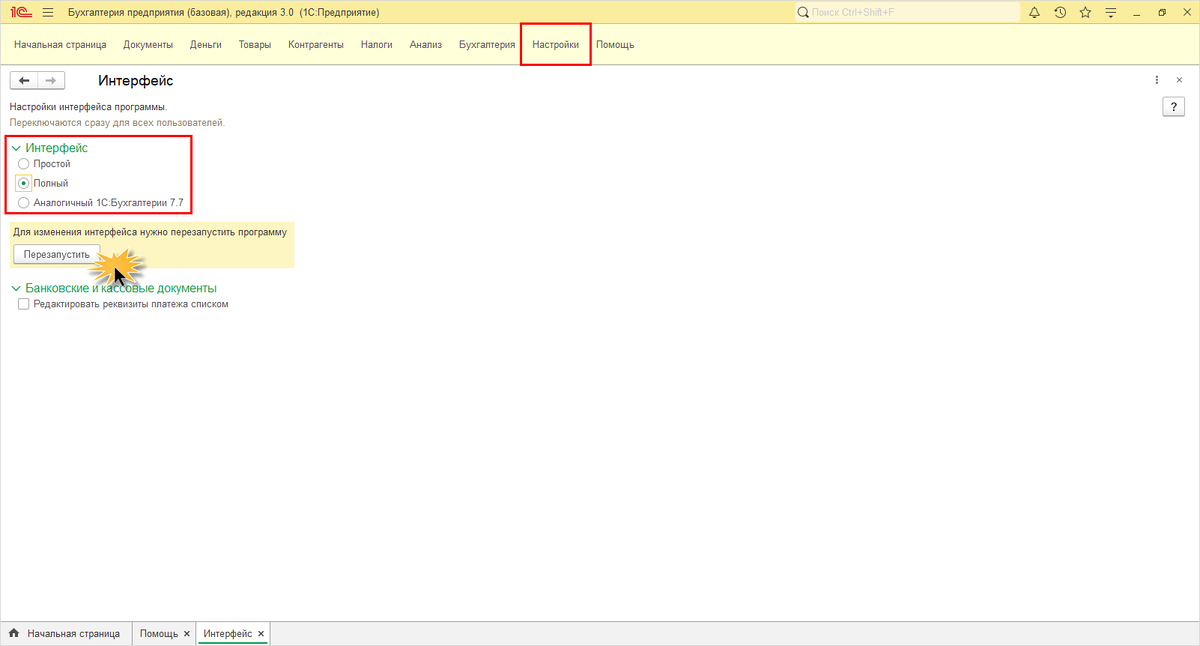Select Аналогичный 1С:Бухгалтерии 7.7 option
Viewport: 1200px width, 646px height.
coord(24,203)
